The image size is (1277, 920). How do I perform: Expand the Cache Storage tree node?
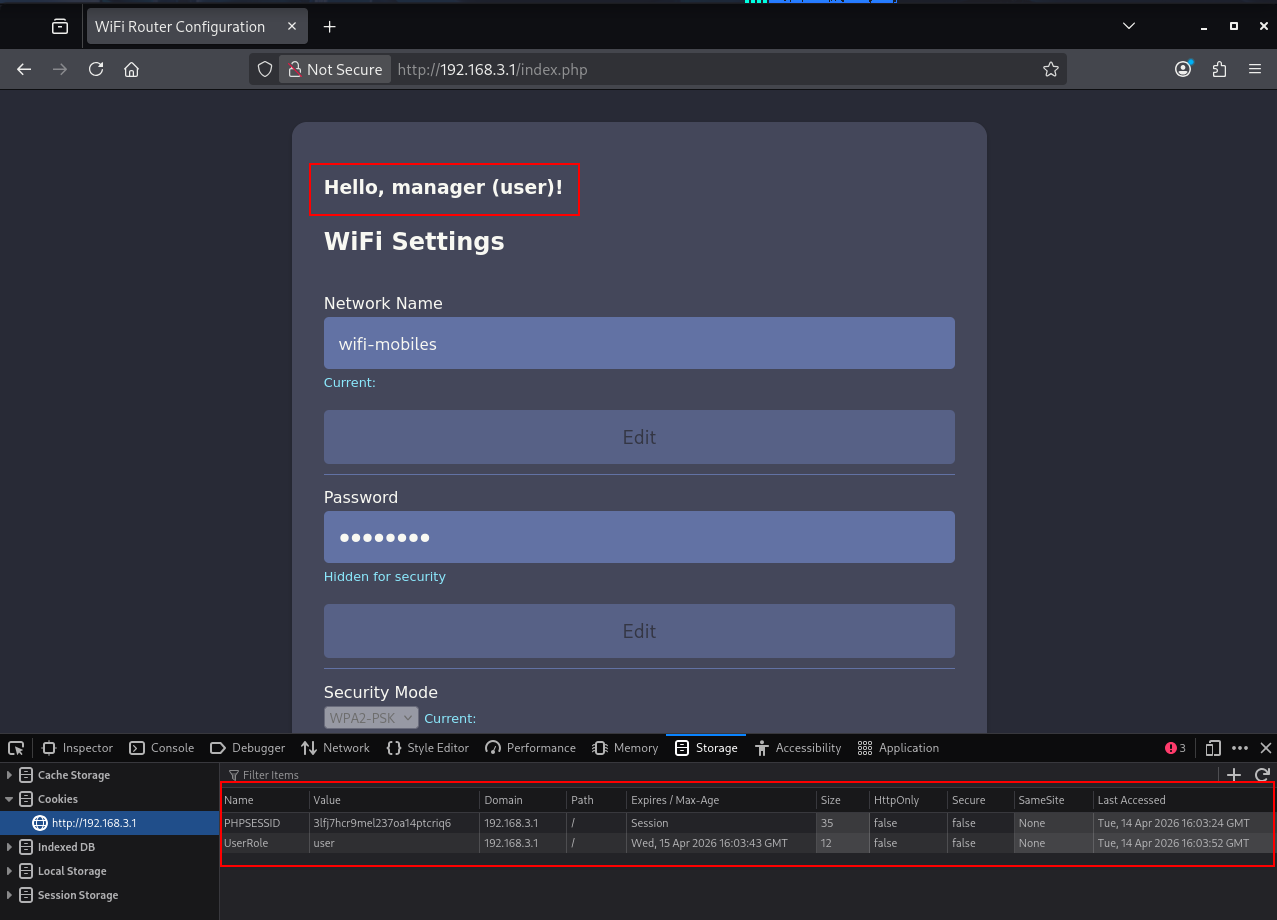10,775
